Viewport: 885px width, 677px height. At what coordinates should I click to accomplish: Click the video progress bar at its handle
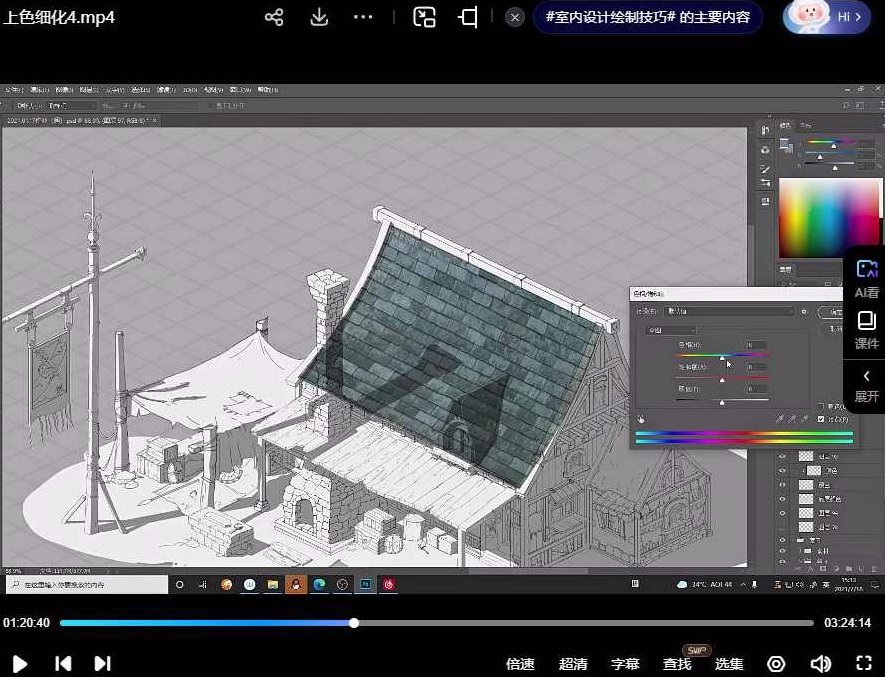(x=354, y=623)
